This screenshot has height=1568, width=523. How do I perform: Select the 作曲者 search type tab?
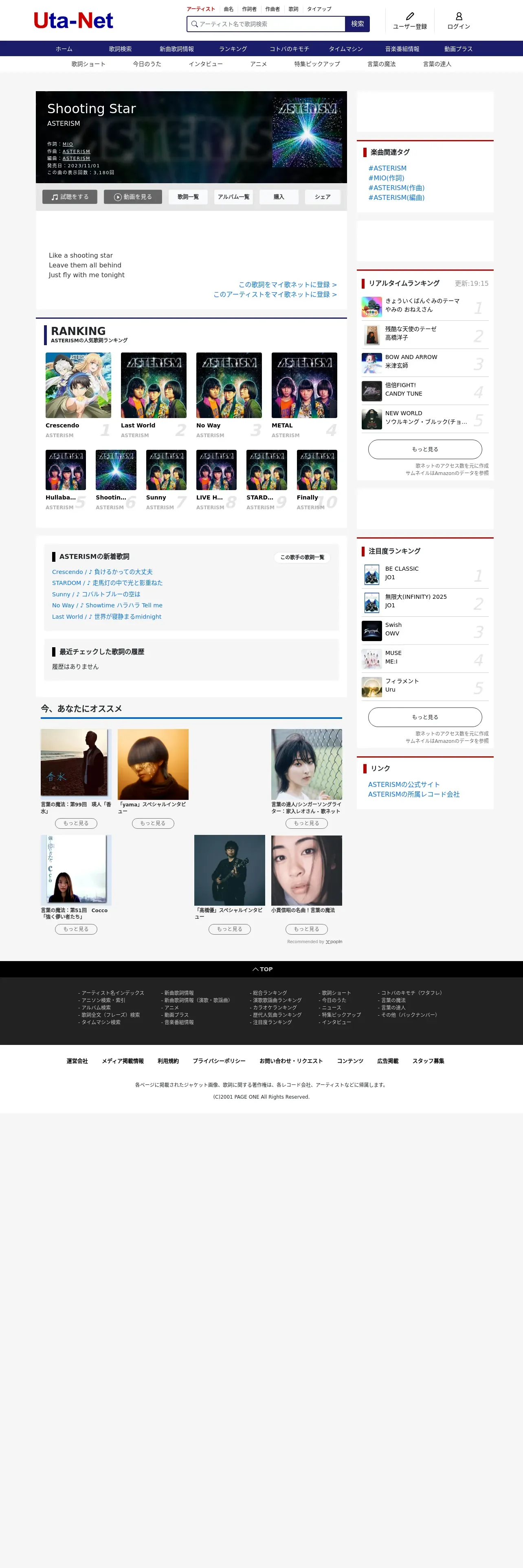pos(272,9)
